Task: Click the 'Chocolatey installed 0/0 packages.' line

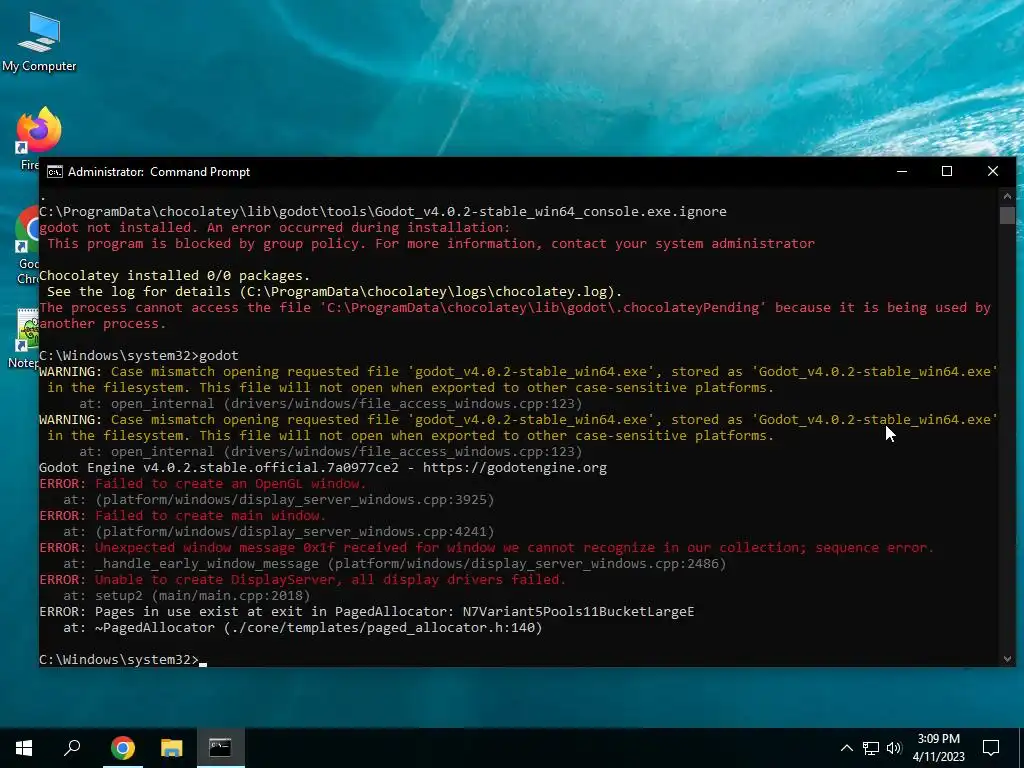Action: point(174,276)
